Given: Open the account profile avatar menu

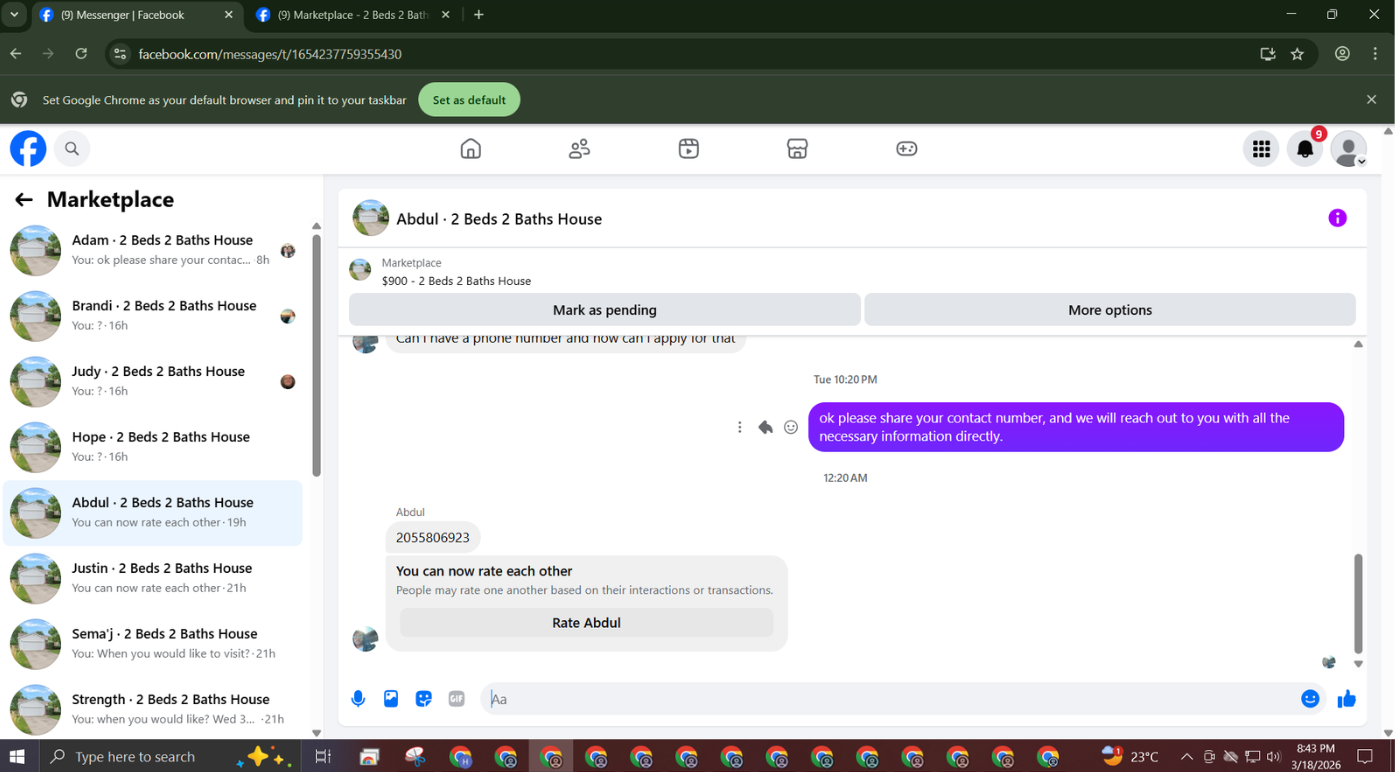Looking at the screenshot, I should click(x=1349, y=149).
